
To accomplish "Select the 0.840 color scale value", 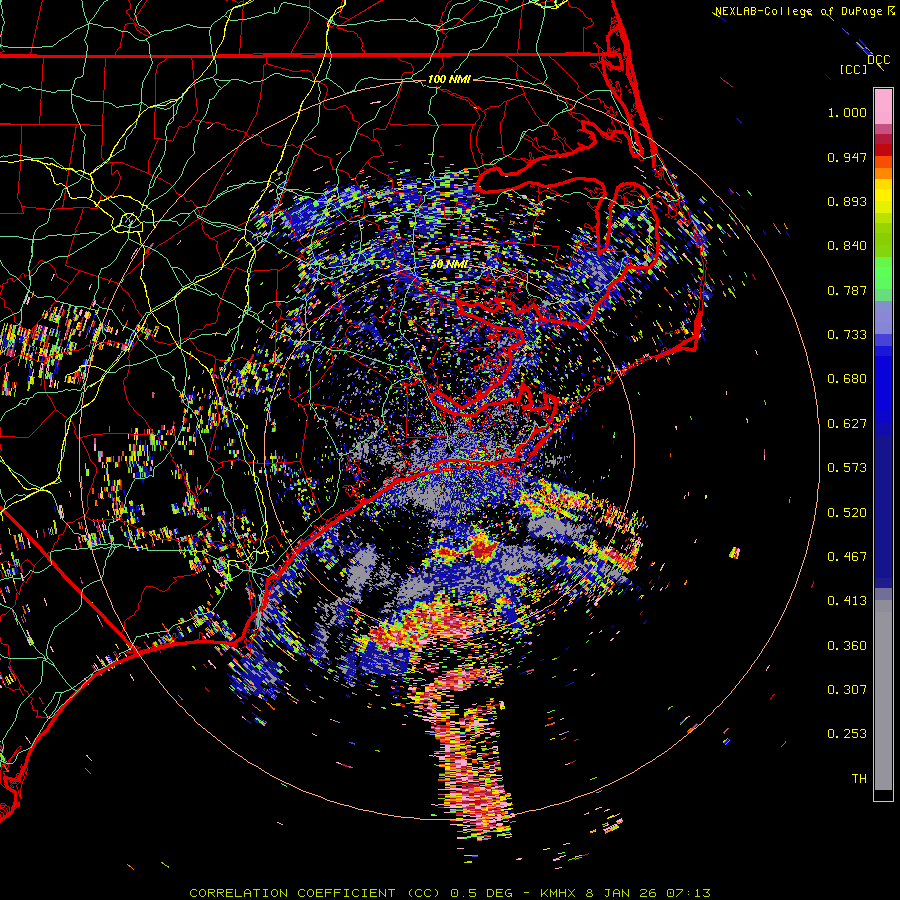I will pos(847,246).
